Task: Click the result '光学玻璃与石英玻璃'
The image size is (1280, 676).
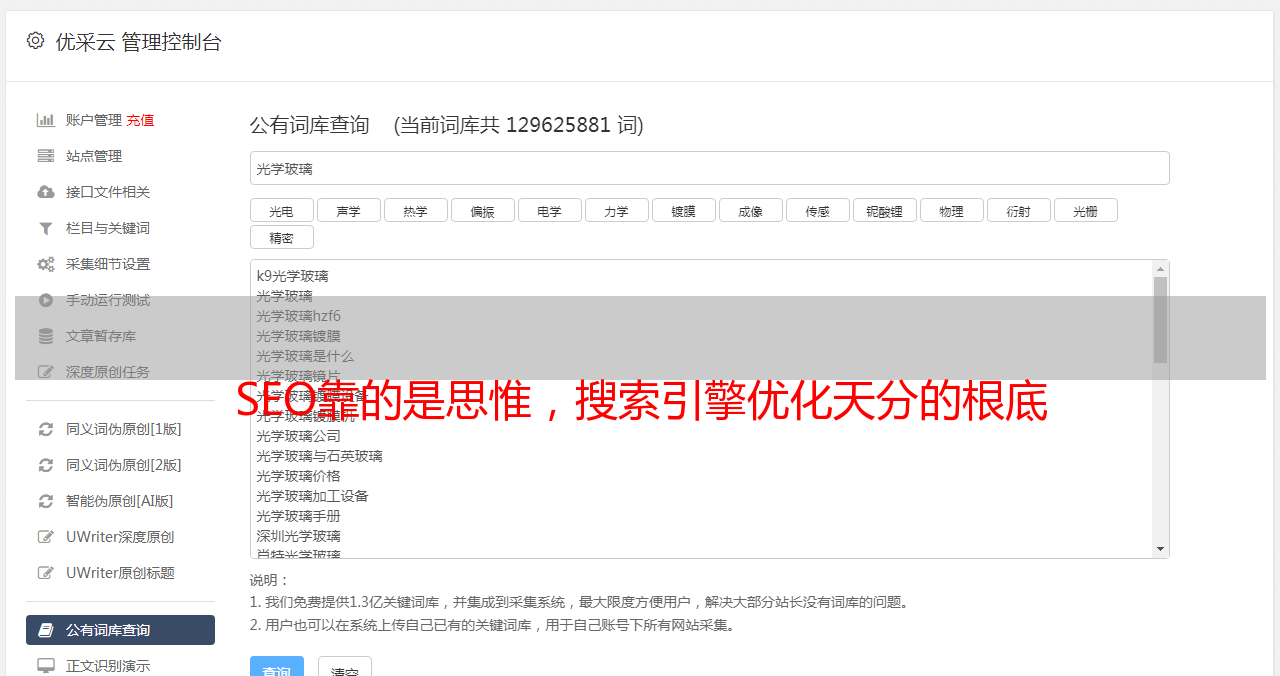Action: [x=319, y=456]
